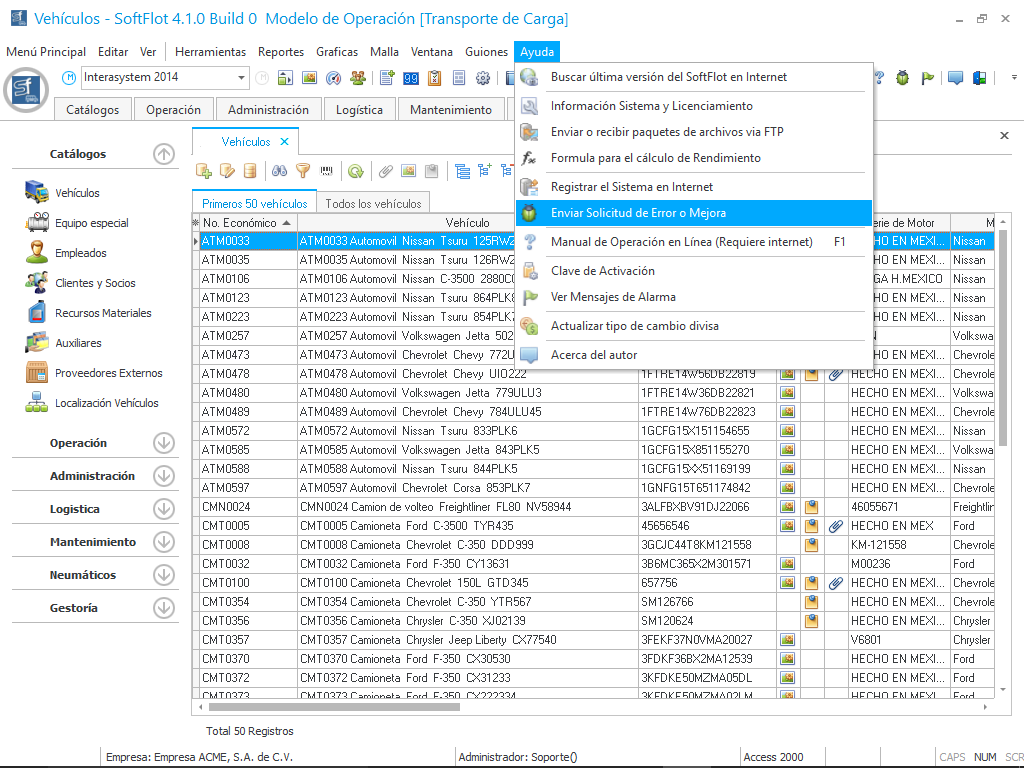Viewport: 1024px width, 768px height.
Task: Click the green bug icon in top toolbar
Action: [903, 78]
